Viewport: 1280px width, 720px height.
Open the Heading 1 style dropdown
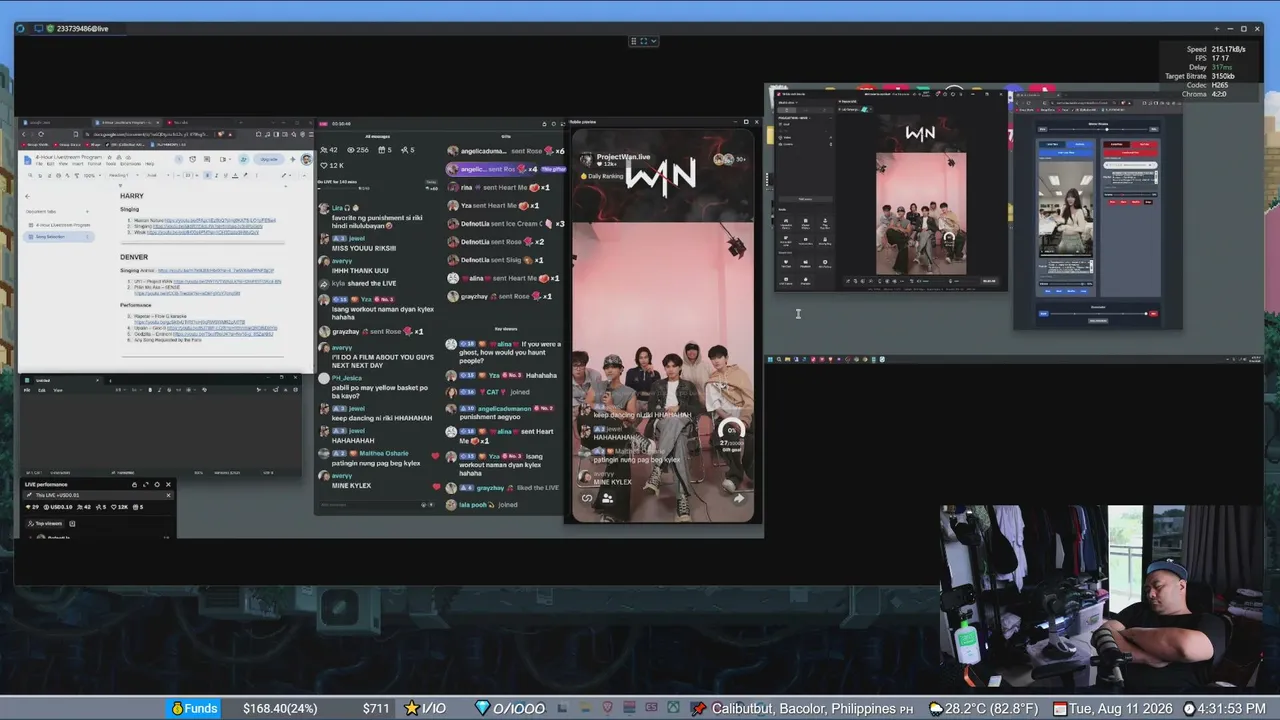pyautogui.click(x=124, y=176)
